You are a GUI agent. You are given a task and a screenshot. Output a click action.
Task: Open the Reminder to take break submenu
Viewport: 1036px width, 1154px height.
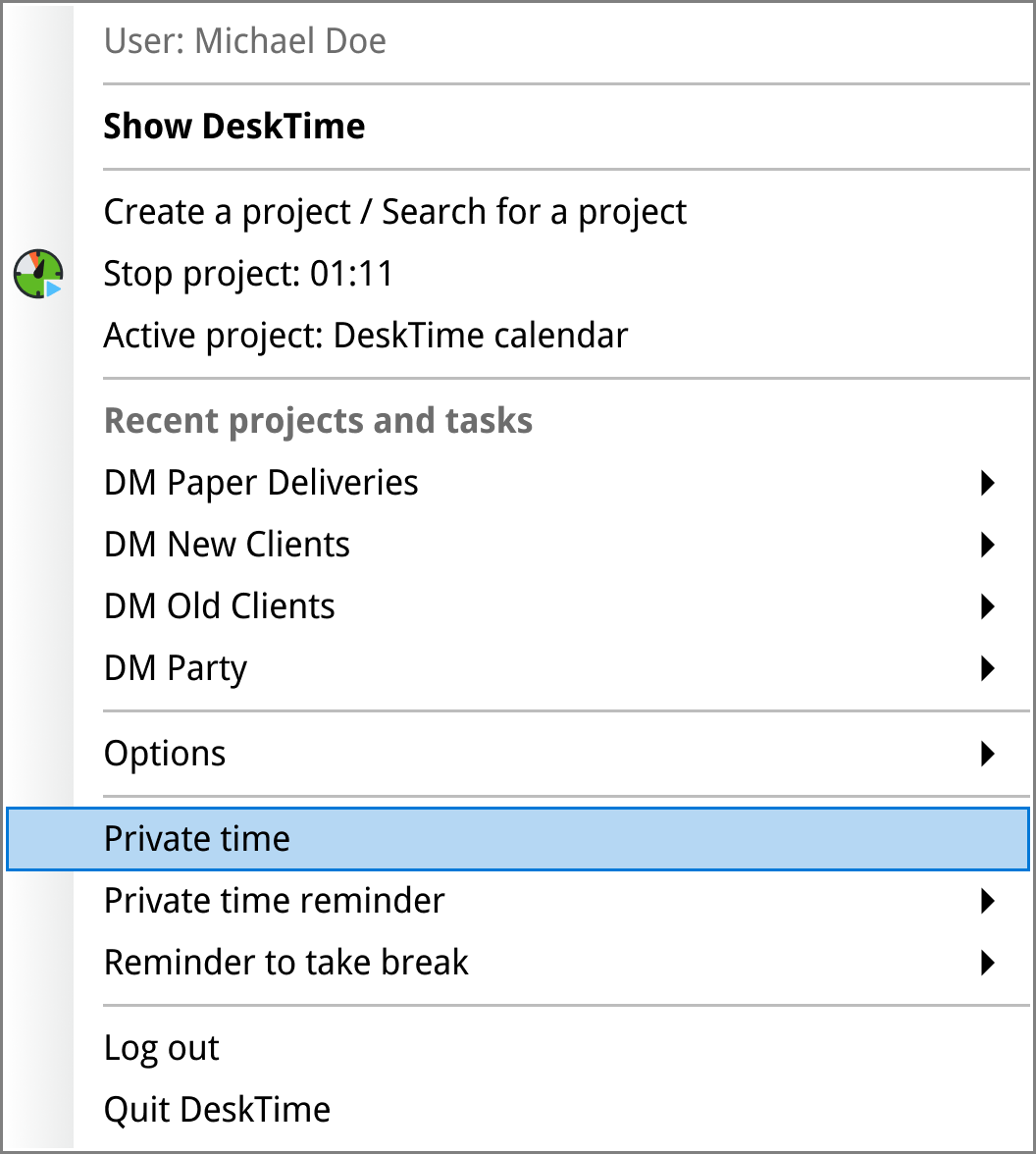987,963
